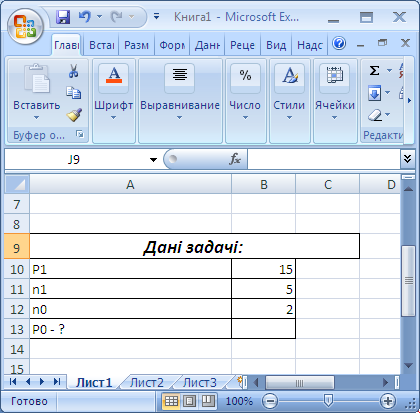
Task: Open the Стили styles group
Action: [289, 101]
